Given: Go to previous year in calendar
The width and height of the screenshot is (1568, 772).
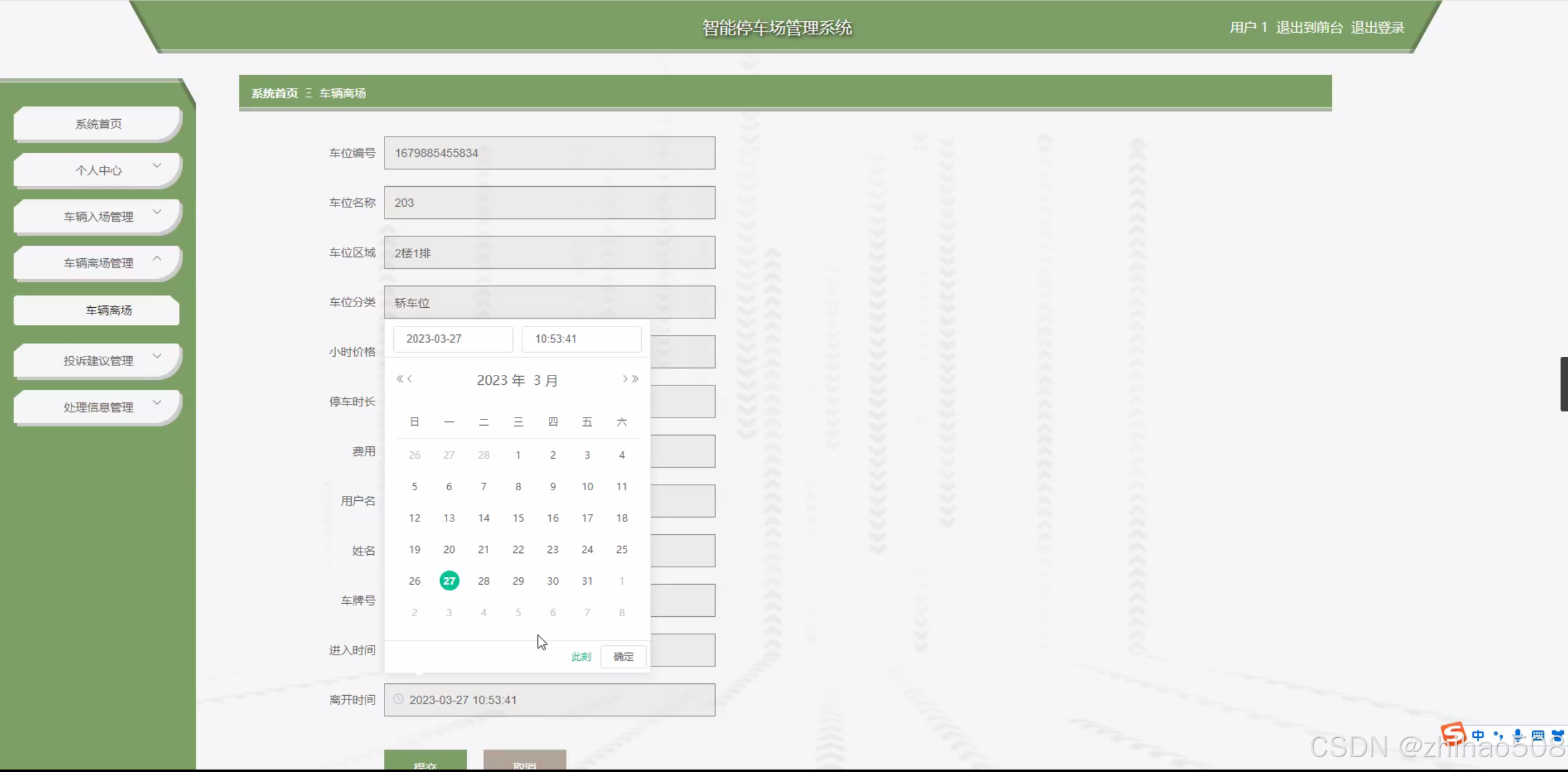Looking at the screenshot, I should [x=399, y=379].
